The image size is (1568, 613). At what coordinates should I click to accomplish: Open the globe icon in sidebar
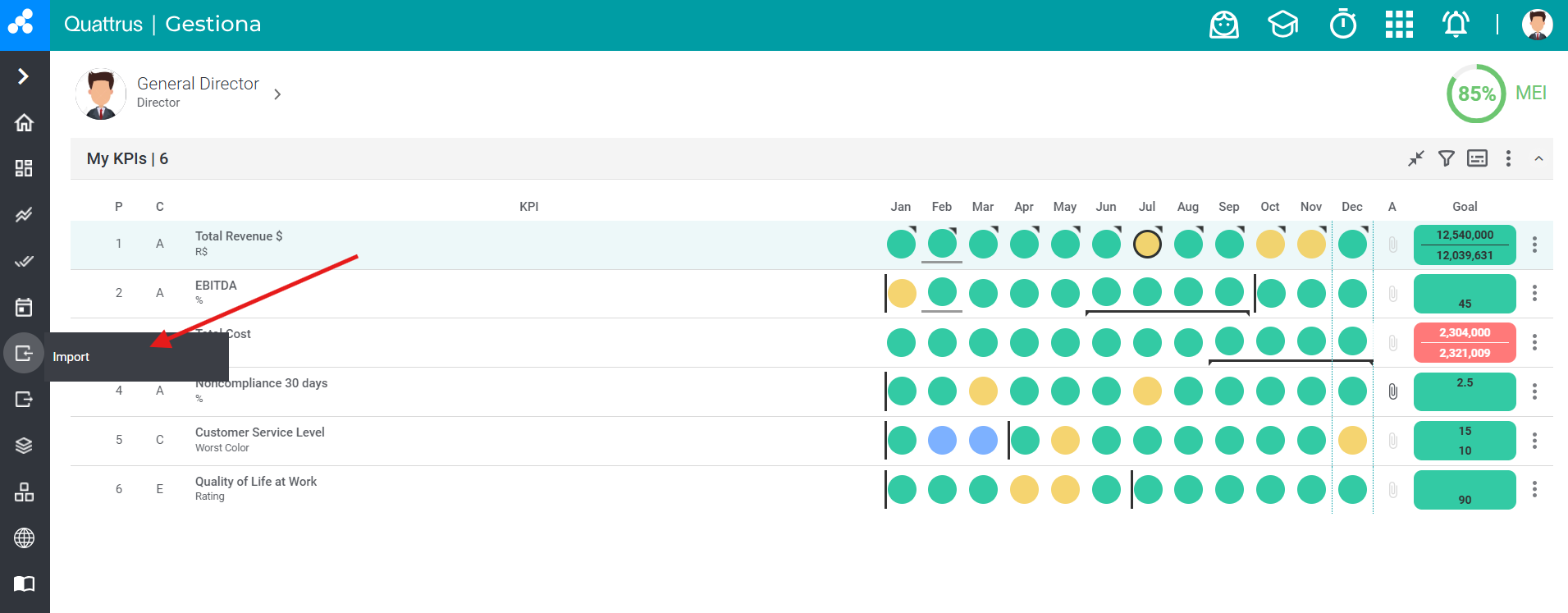point(24,538)
